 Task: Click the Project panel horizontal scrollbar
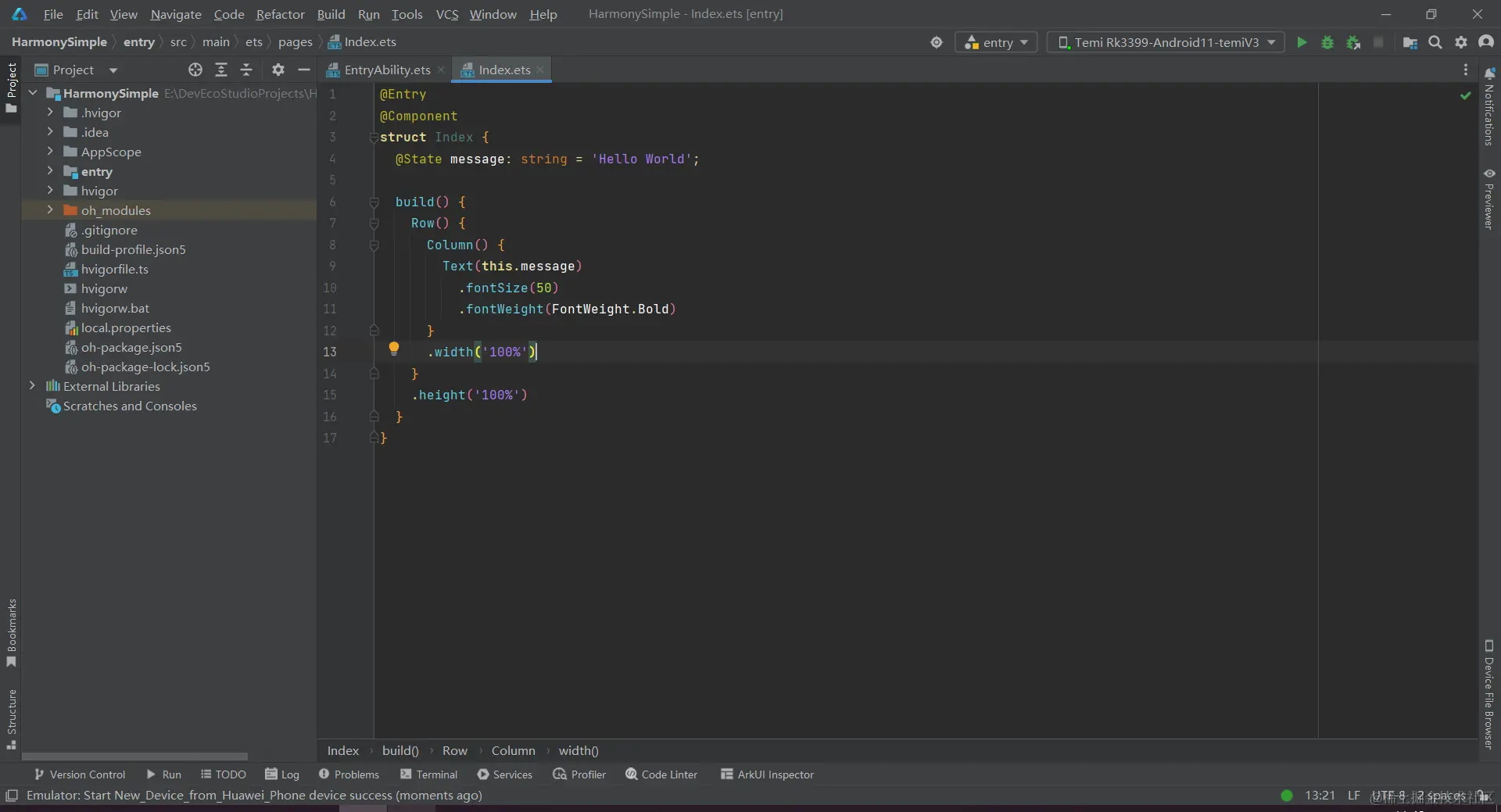(x=134, y=757)
